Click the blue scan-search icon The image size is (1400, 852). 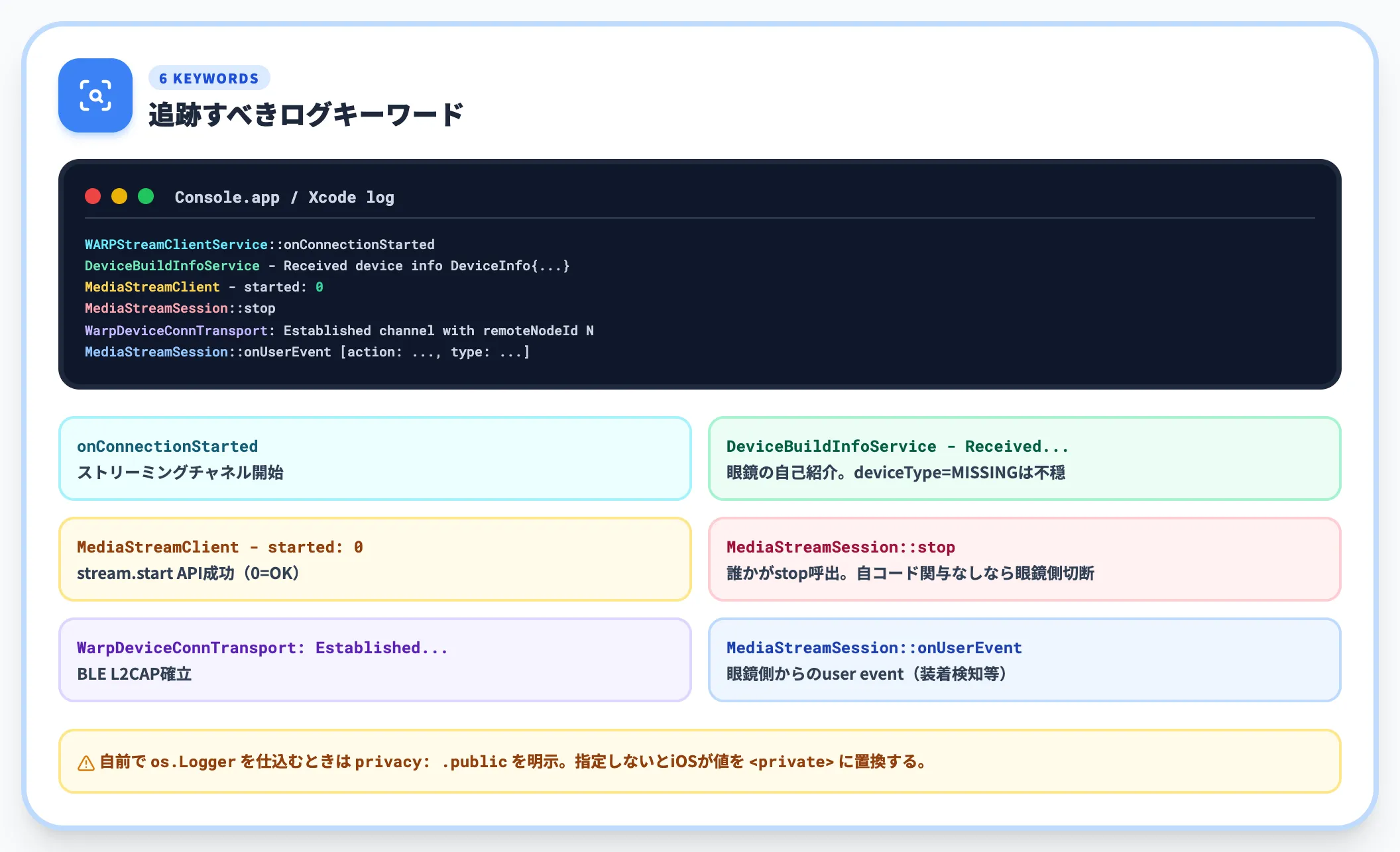pyautogui.click(x=95, y=95)
